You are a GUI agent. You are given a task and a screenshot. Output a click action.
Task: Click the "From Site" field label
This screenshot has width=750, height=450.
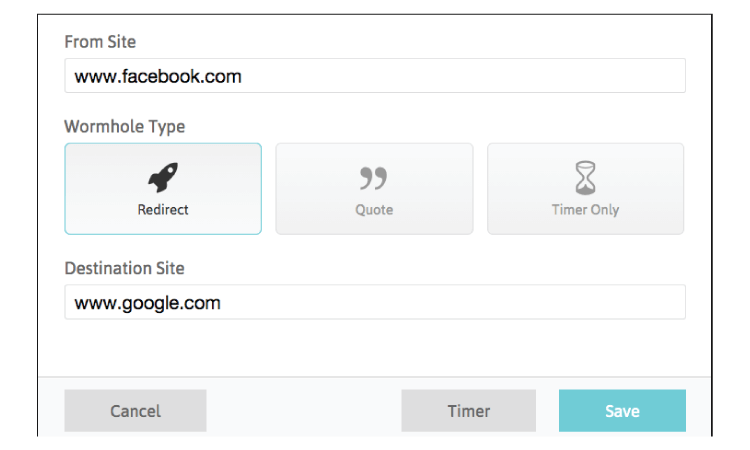[x=100, y=42]
